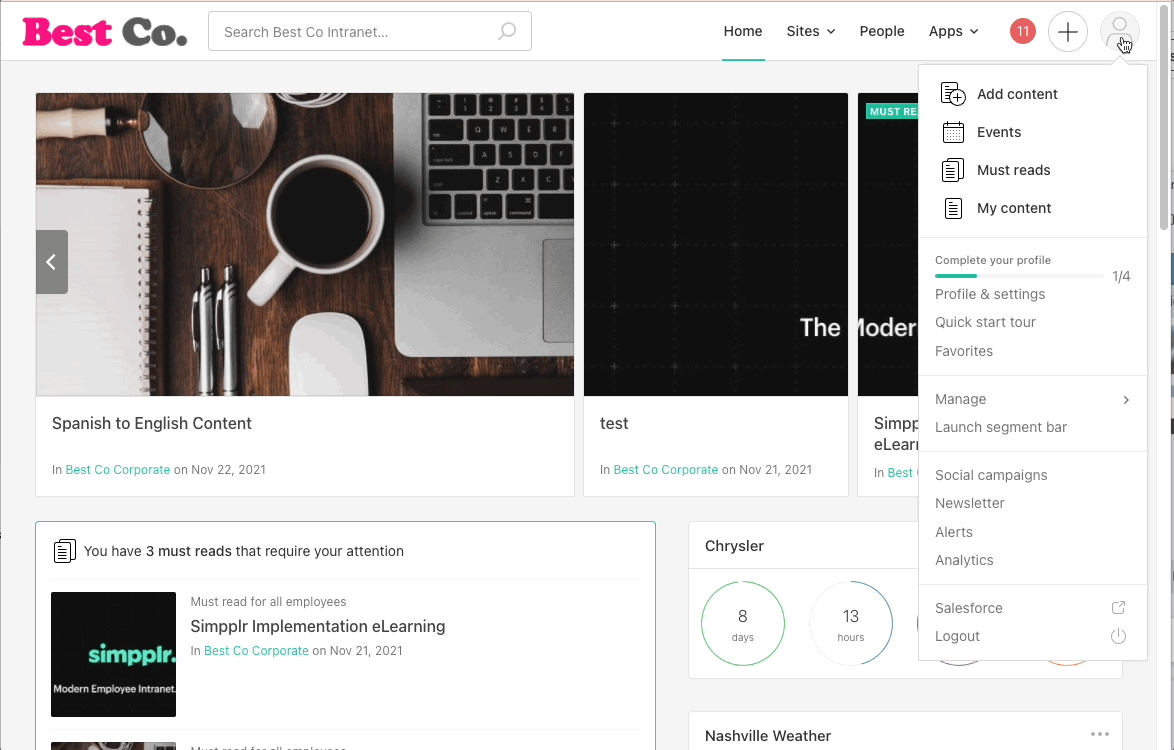Screen dimensions: 1174x750
Task: Open Nashville Weather options ellipsis
Action: [x=1100, y=734]
